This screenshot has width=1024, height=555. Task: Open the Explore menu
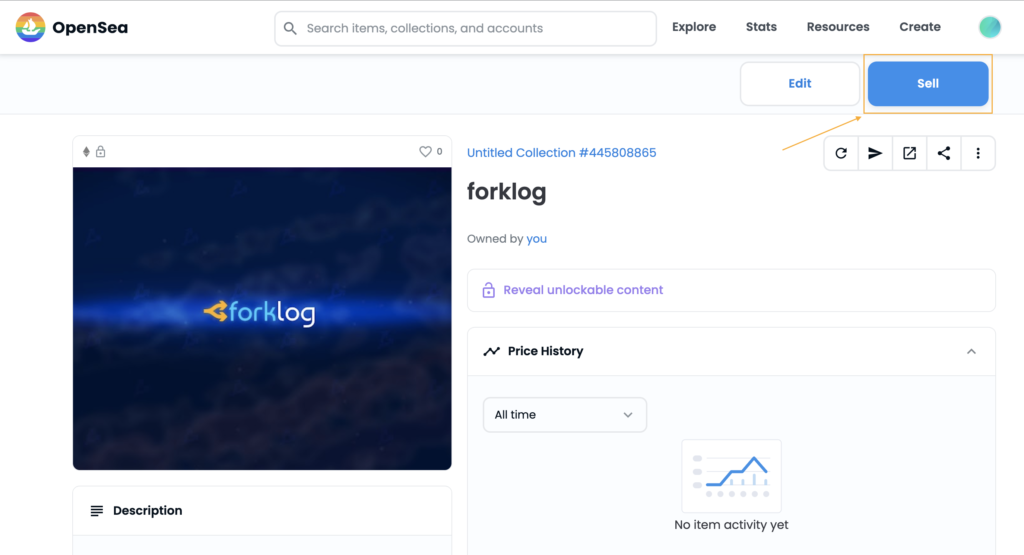[x=694, y=27]
